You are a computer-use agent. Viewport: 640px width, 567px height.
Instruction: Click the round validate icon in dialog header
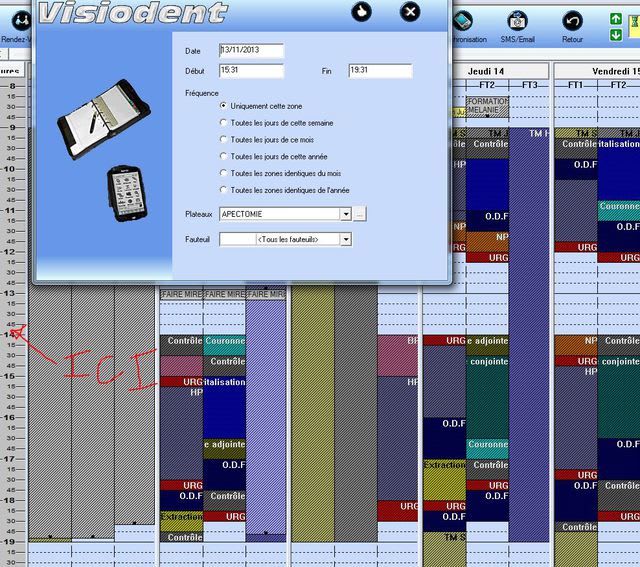point(363,11)
